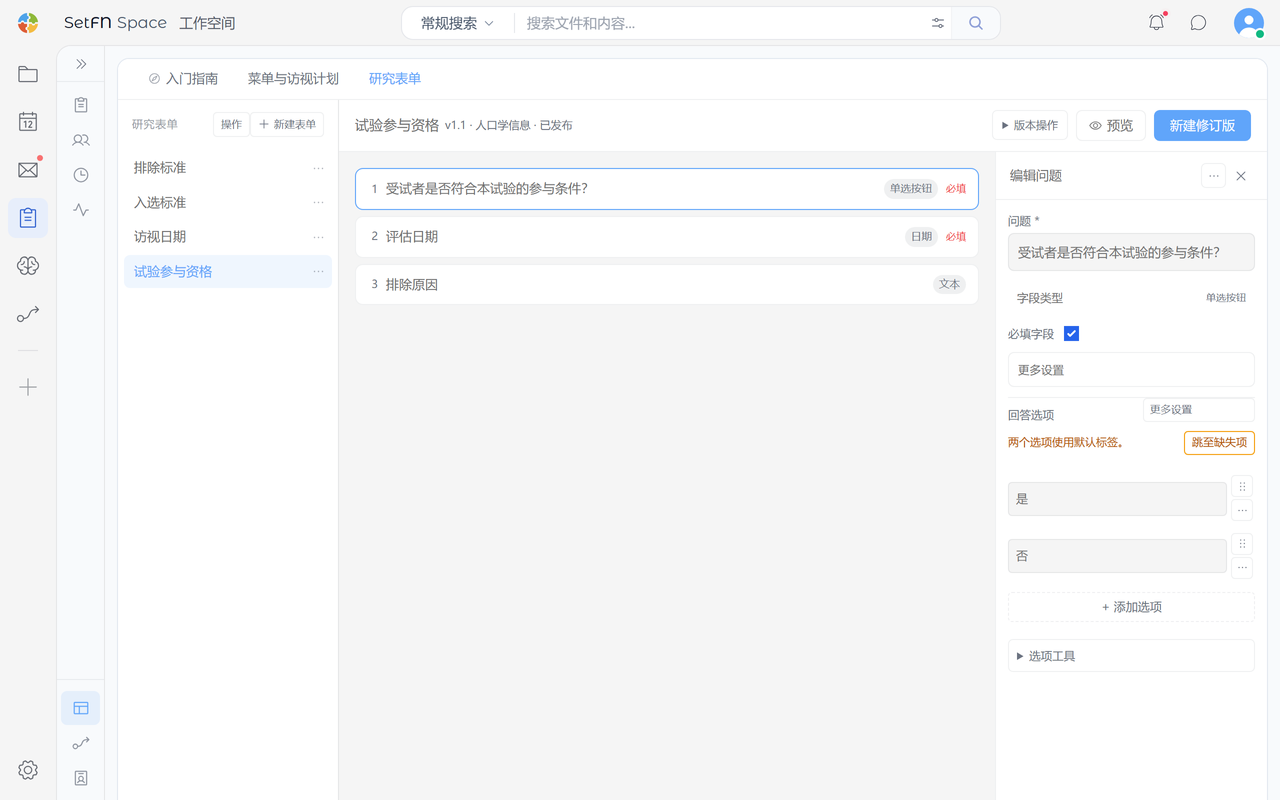Open the 常规搜索 dropdown
The image size is (1280, 800).
(457, 23)
